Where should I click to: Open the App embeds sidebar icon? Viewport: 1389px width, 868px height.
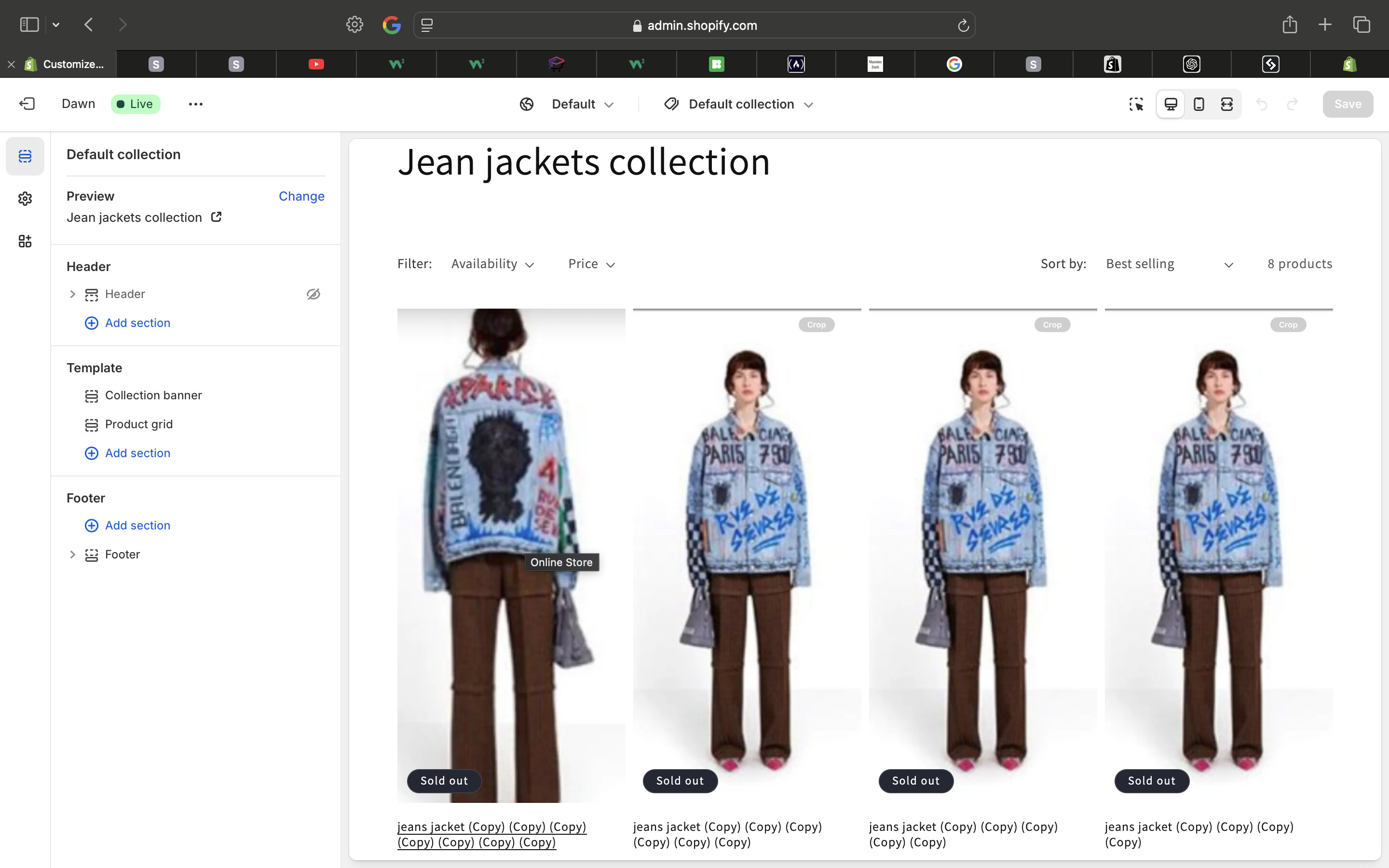(25, 241)
